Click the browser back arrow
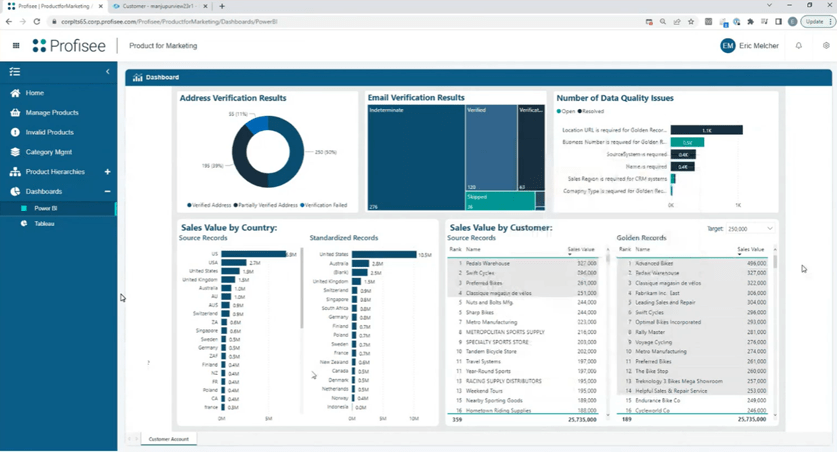The width and height of the screenshot is (837, 452). 9,22
